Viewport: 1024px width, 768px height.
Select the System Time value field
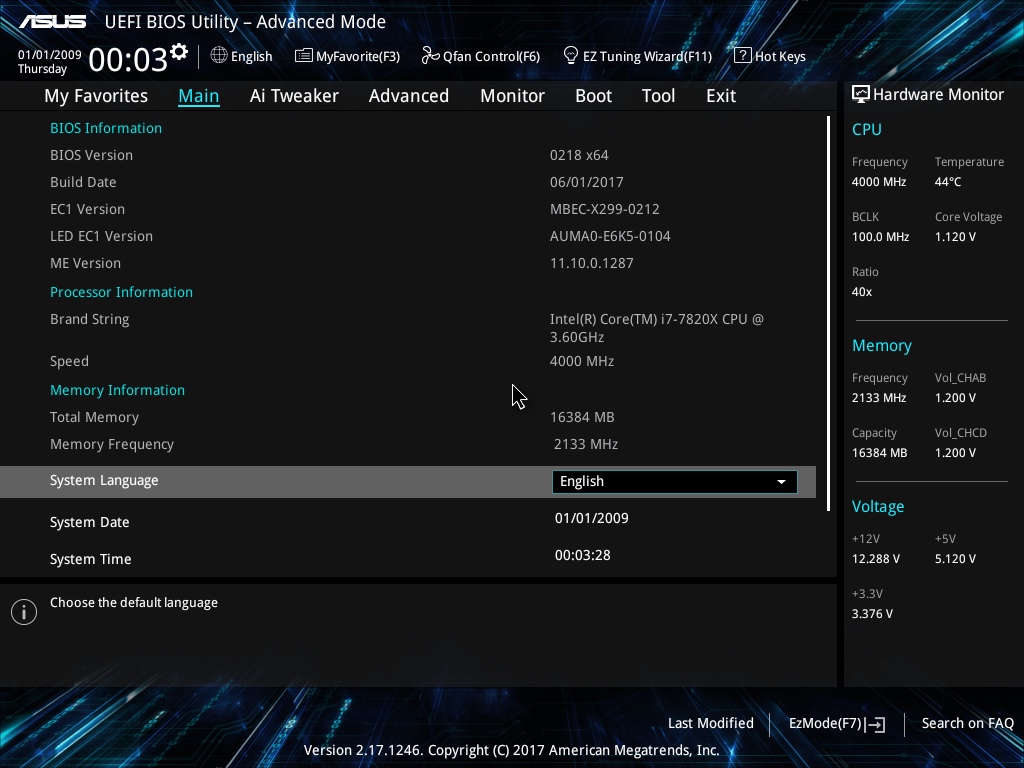583,556
